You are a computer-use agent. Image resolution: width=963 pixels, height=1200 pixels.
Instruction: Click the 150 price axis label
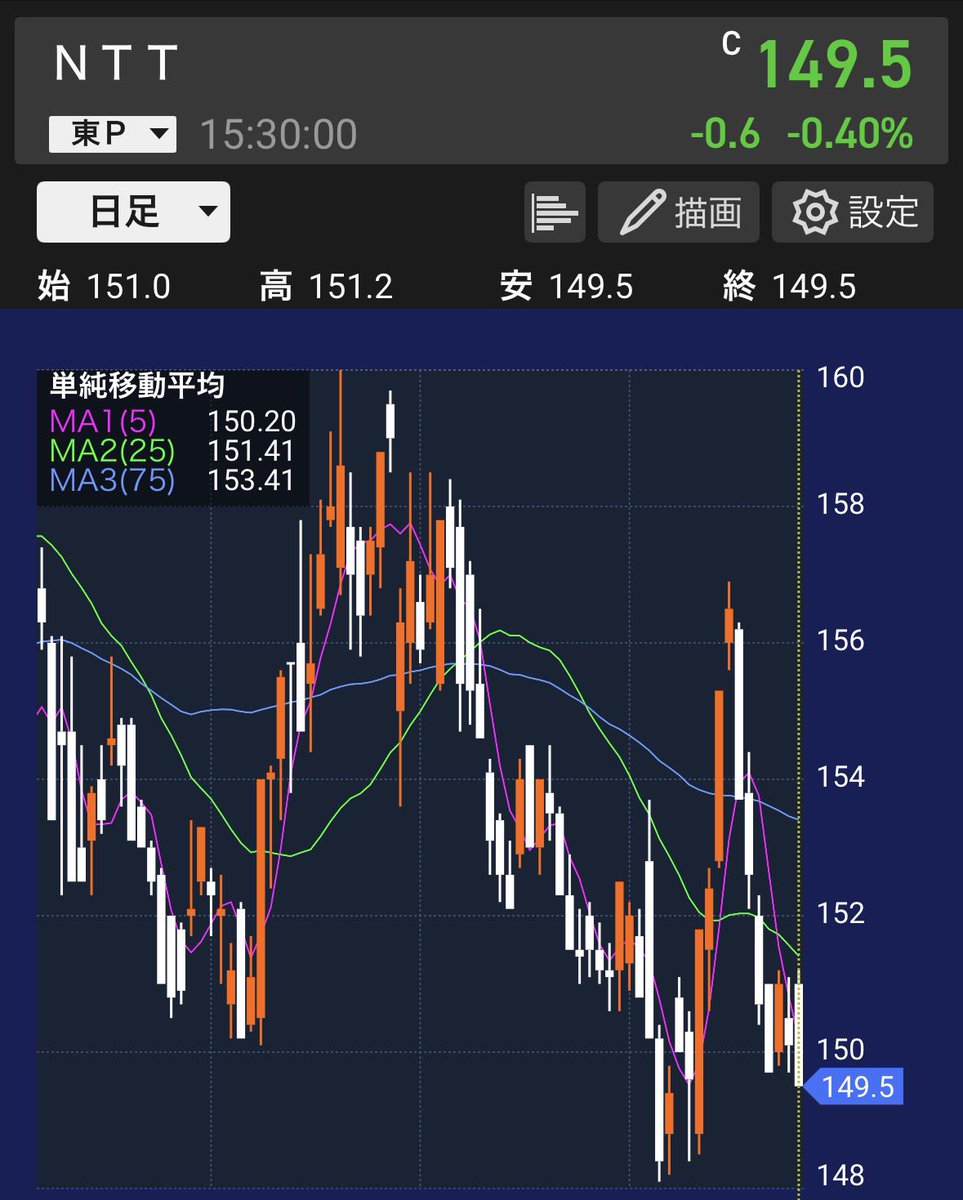click(840, 1049)
